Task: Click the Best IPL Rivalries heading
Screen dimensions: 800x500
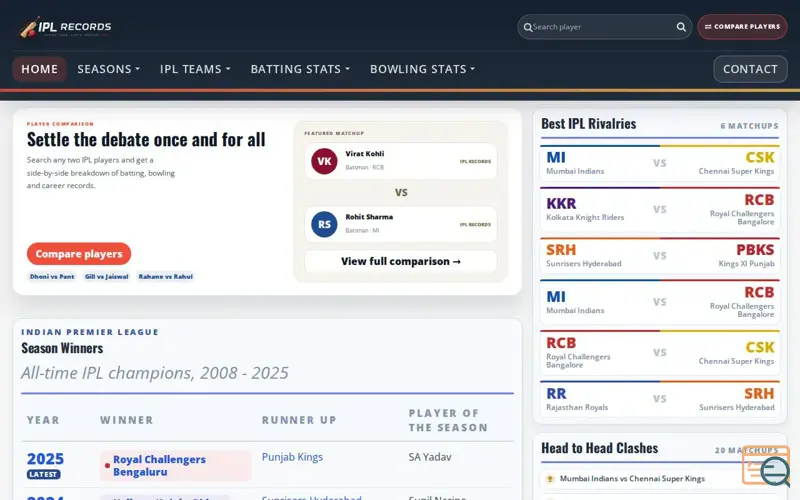Action: pos(588,124)
